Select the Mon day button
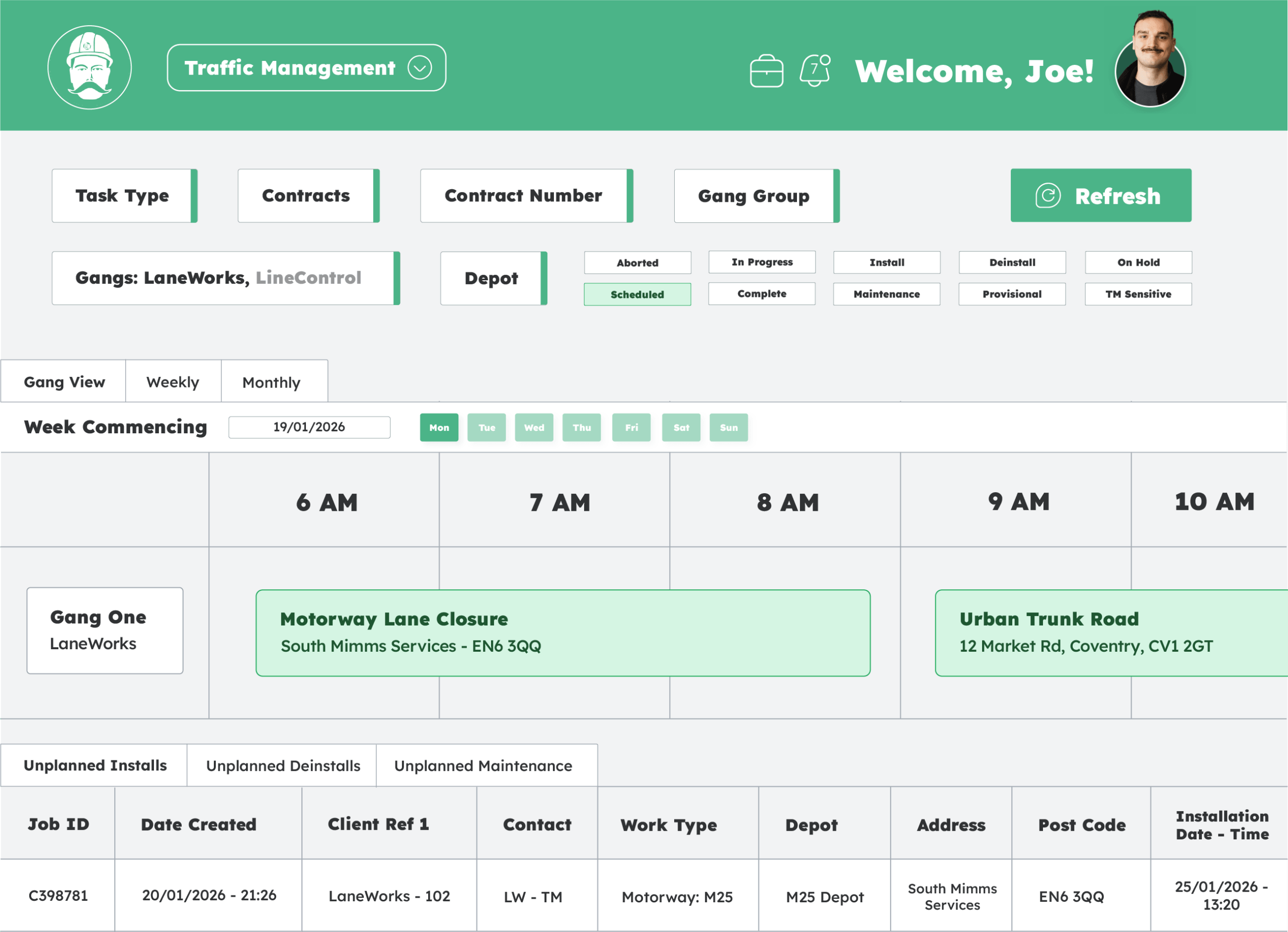The width and height of the screenshot is (1288, 932). [x=439, y=427]
